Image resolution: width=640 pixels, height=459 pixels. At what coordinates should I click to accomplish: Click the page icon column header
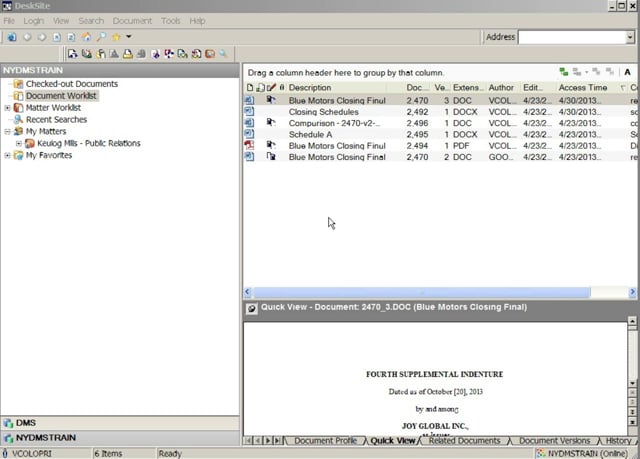point(250,87)
